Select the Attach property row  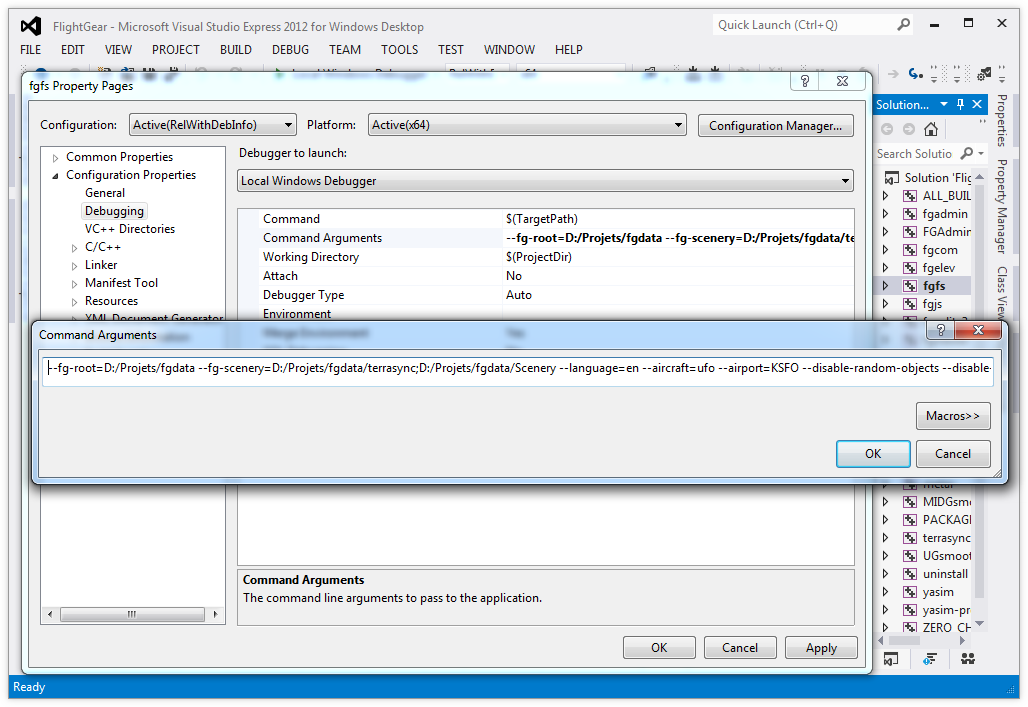546,276
